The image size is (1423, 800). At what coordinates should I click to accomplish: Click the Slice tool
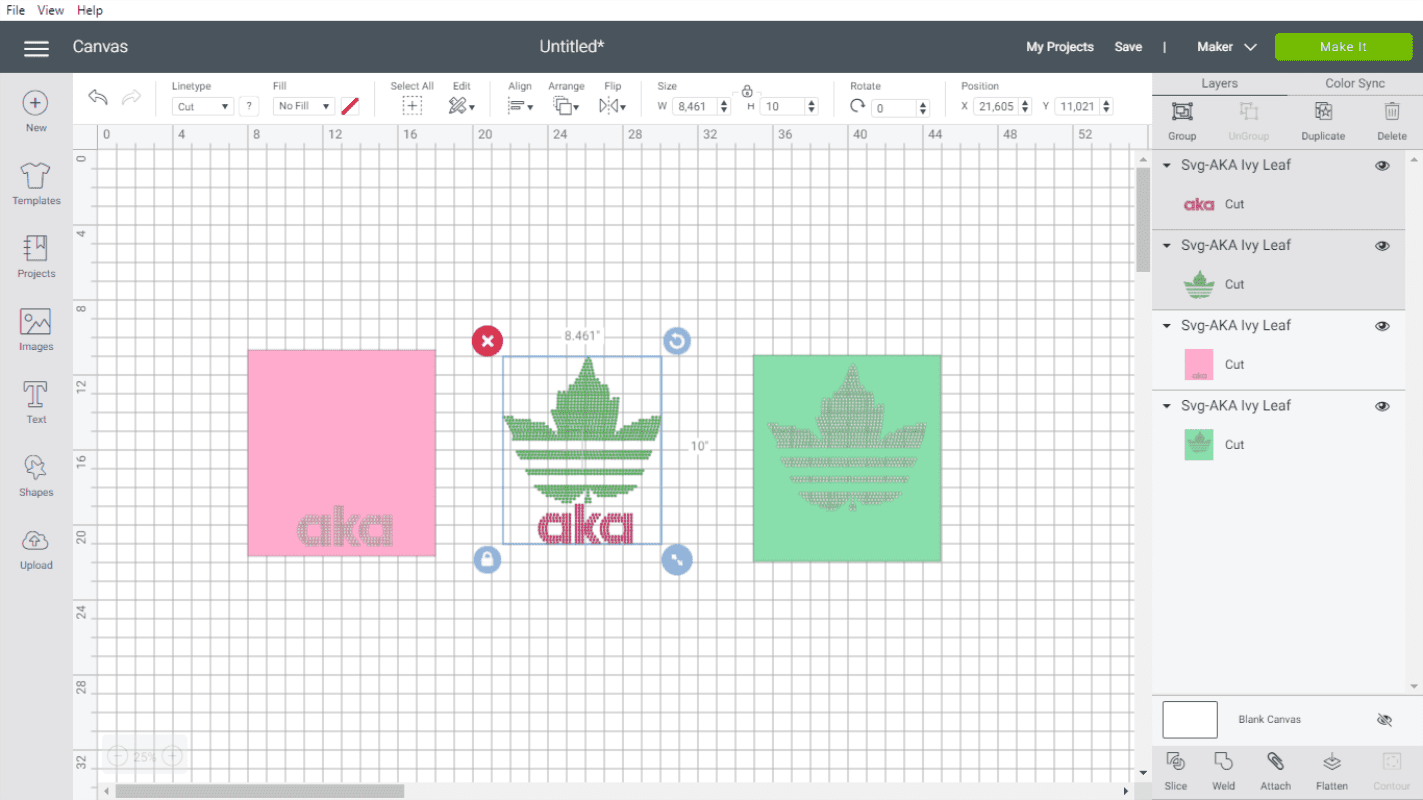(x=1176, y=771)
